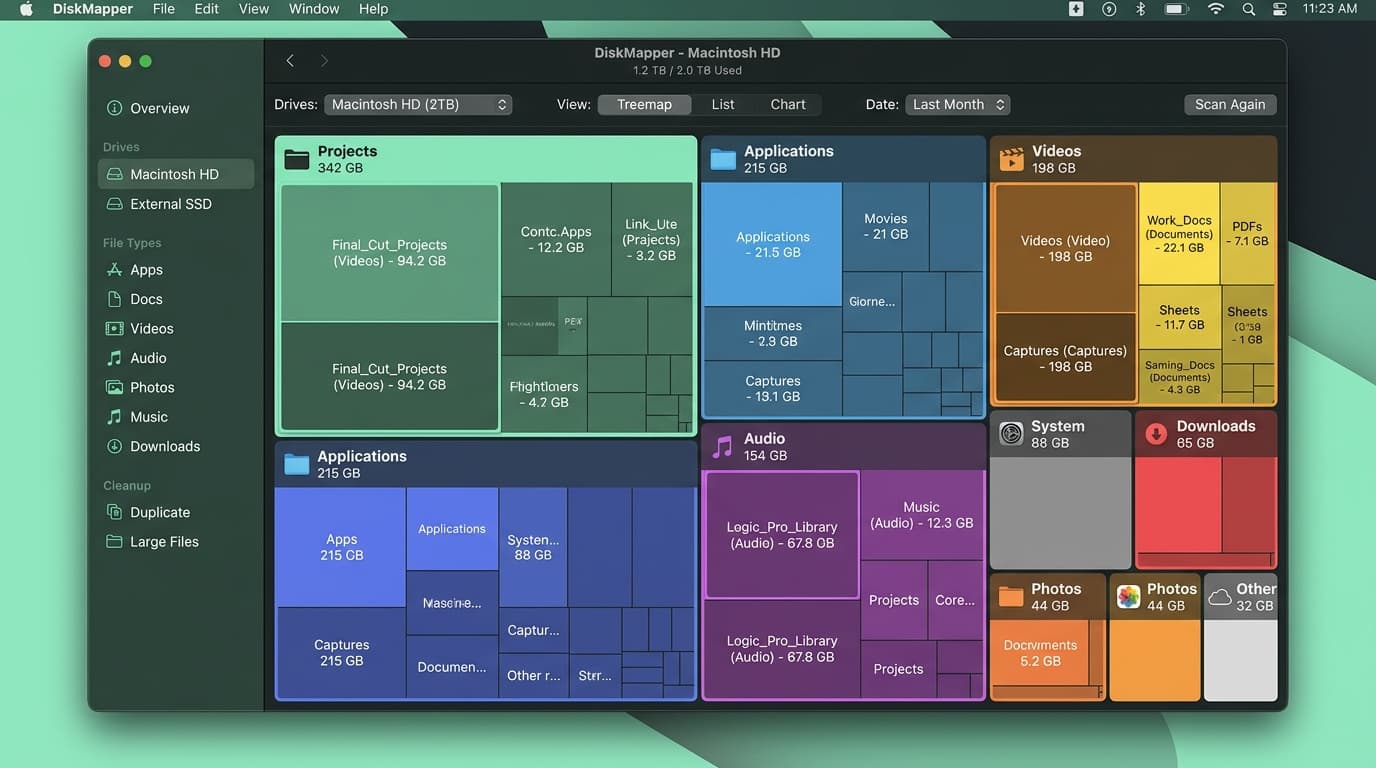Select the Apps 215 GB treemap block
This screenshot has width=1376, height=768.
click(341, 547)
